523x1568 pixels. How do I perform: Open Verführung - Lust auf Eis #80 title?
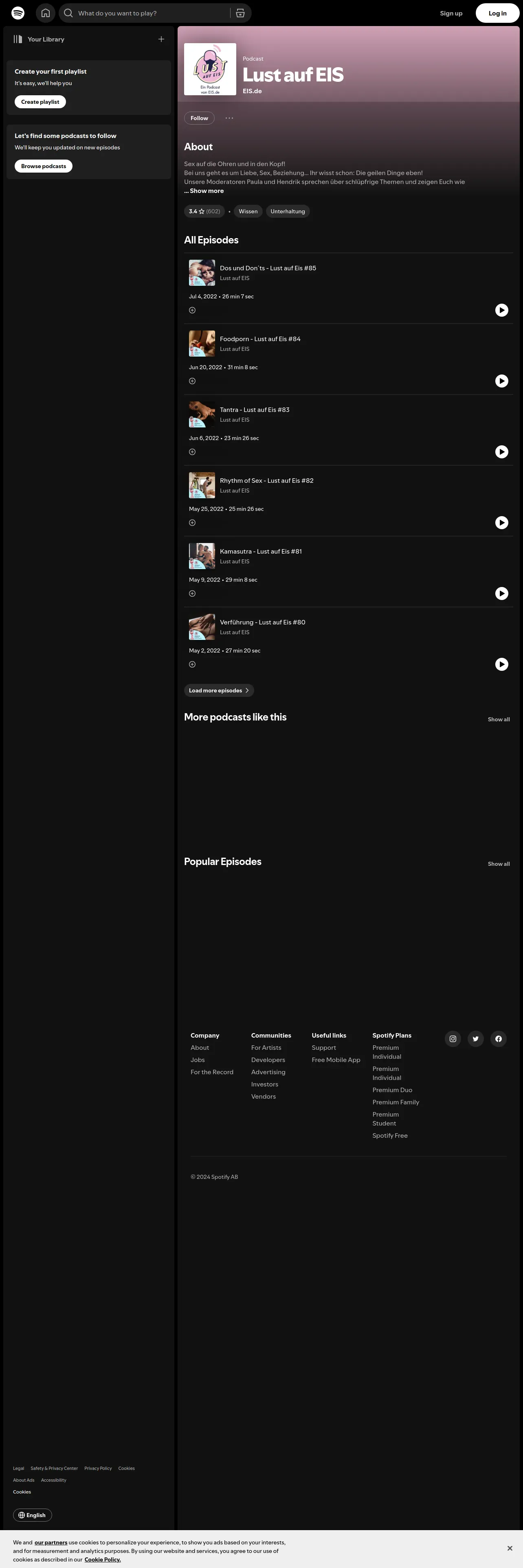pyautogui.click(x=262, y=622)
